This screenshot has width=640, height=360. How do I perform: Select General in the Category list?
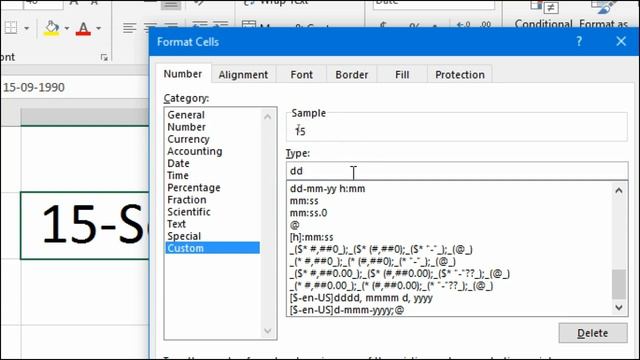[x=213, y=115]
